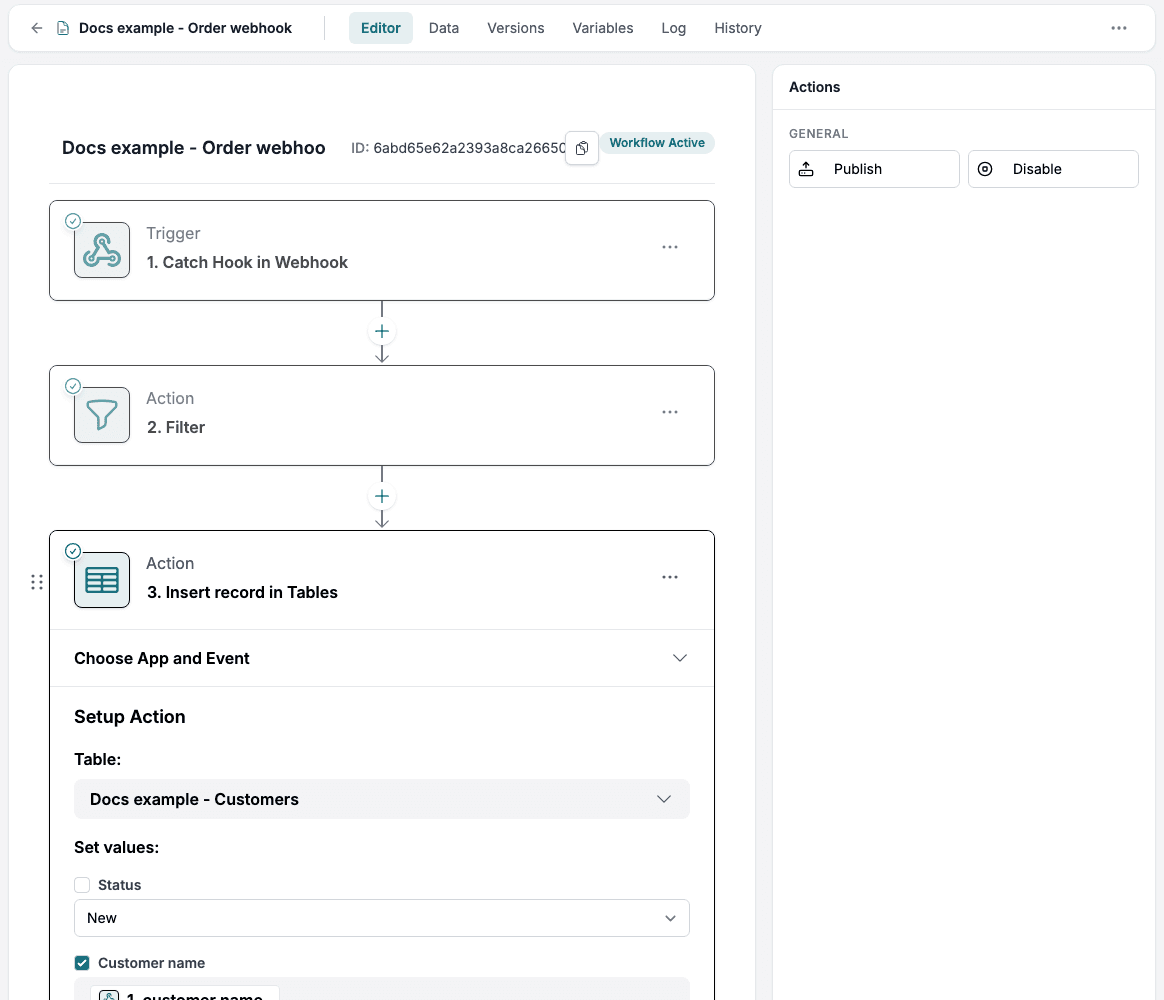Add a step after the Filter action
The width and height of the screenshot is (1164, 1000).
(x=382, y=496)
